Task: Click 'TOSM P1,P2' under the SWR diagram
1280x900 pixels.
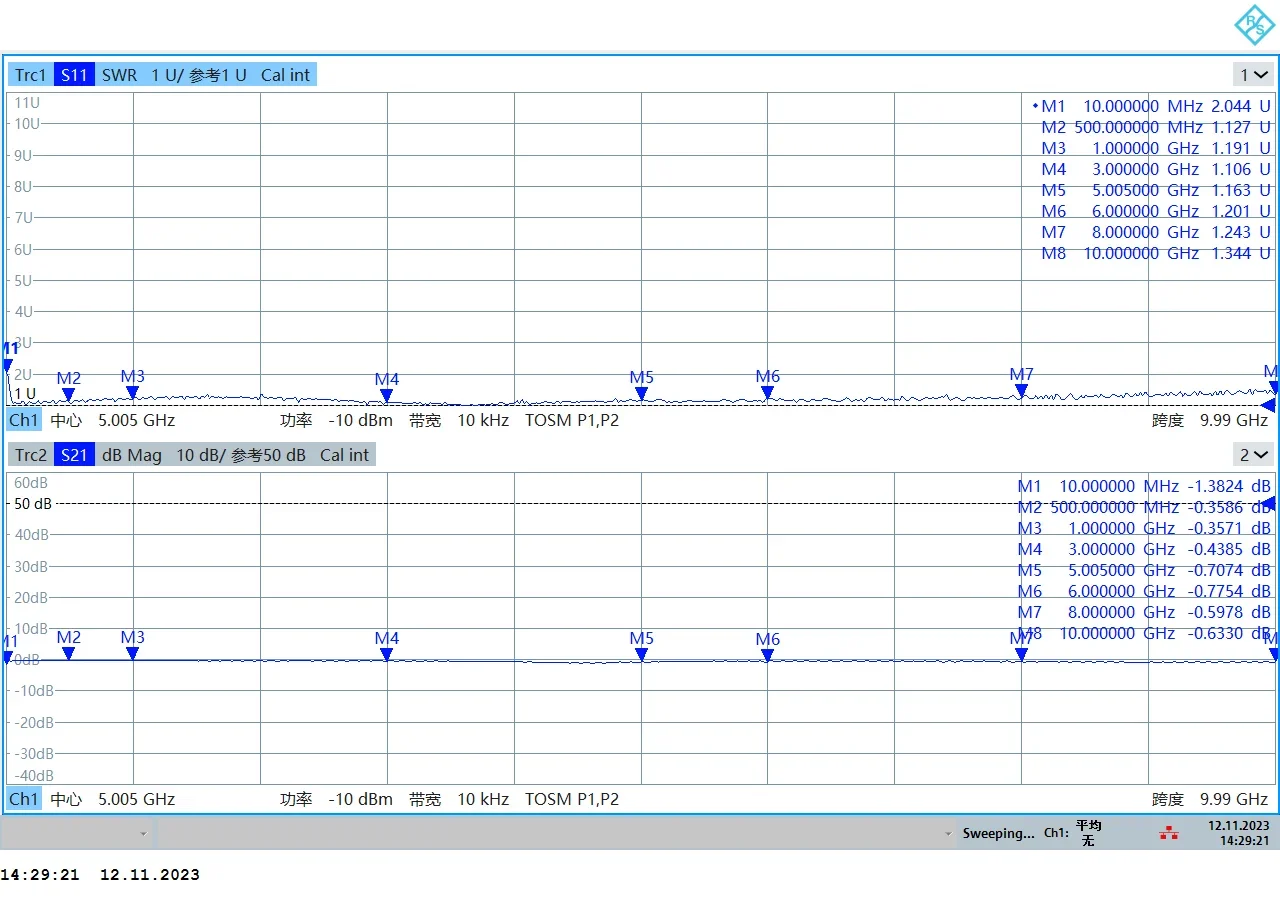Action: pos(572,420)
